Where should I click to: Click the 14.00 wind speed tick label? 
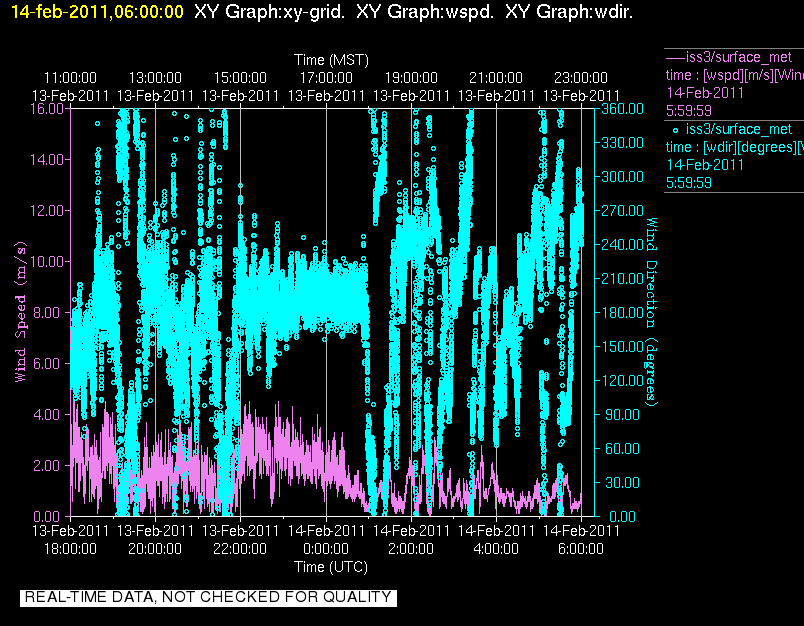point(47,159)
